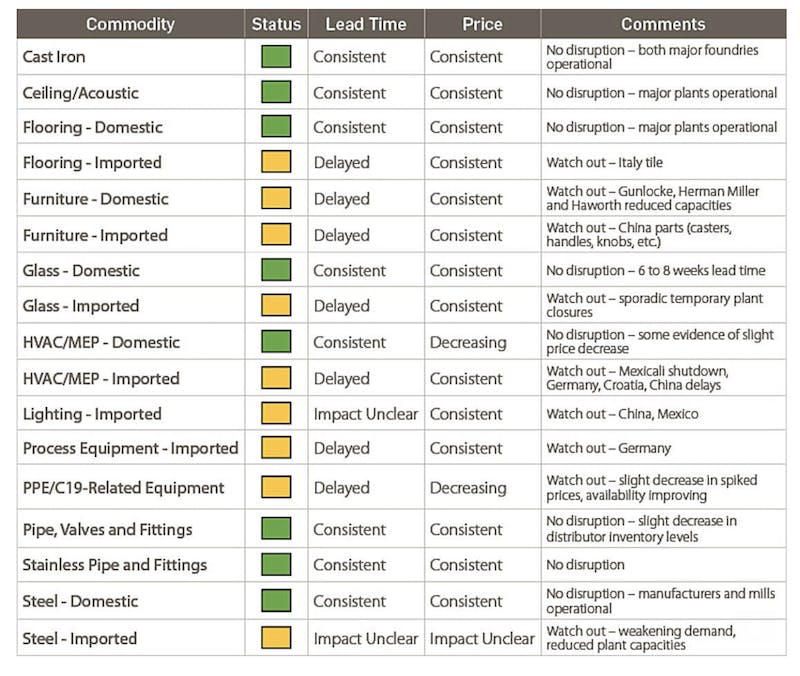This screenshot has height=676, width=800.
Task: Click the Lead Time column header
Action: click(x=364, y=24)
